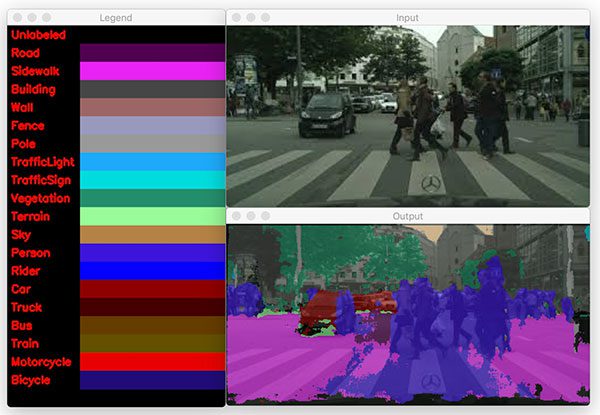The image size is (600, 415).
Task: Minimize the Input window
Action: [x=251, y=18]
